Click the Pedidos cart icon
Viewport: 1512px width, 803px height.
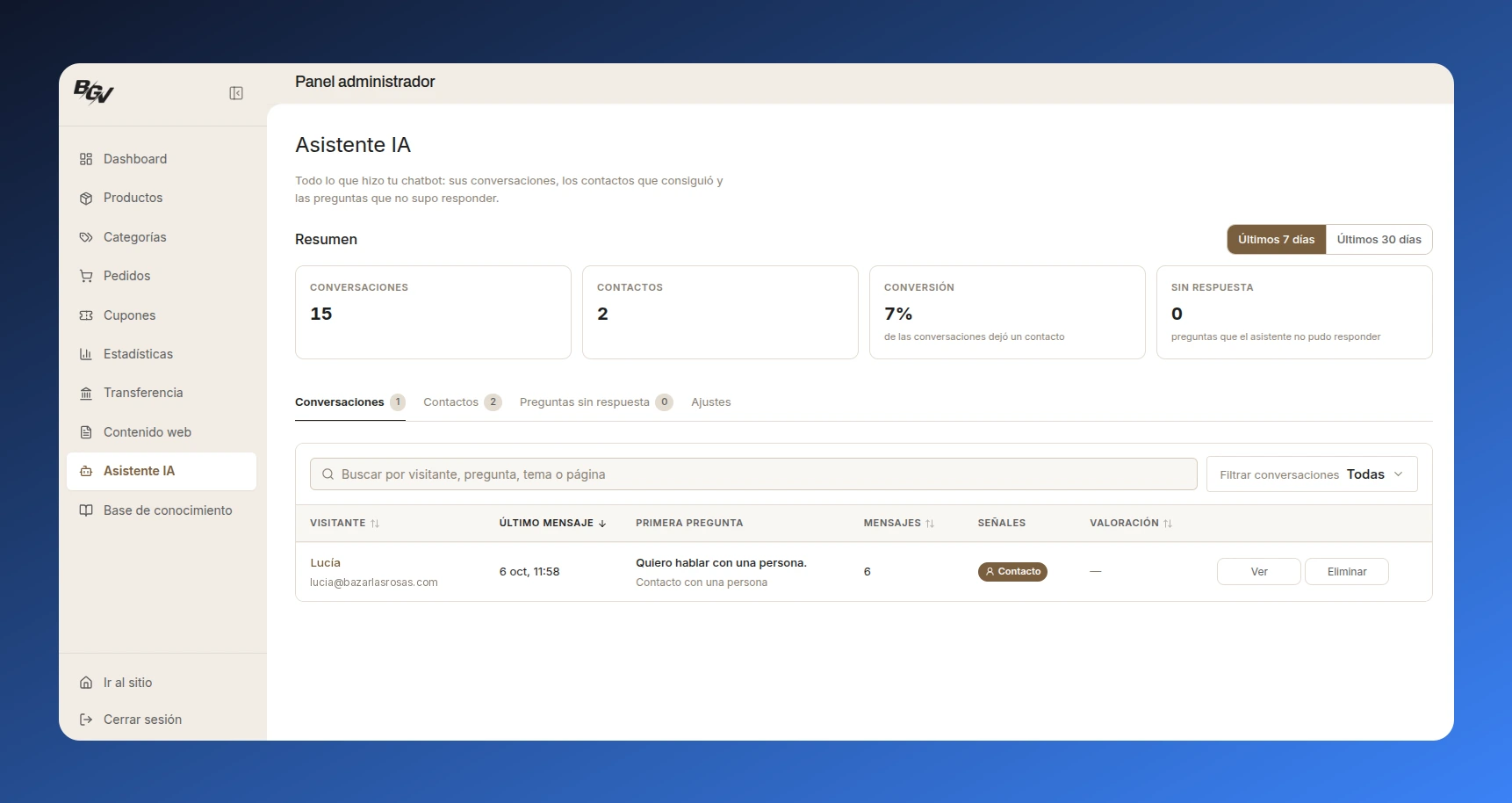click(x=86, y=276)
